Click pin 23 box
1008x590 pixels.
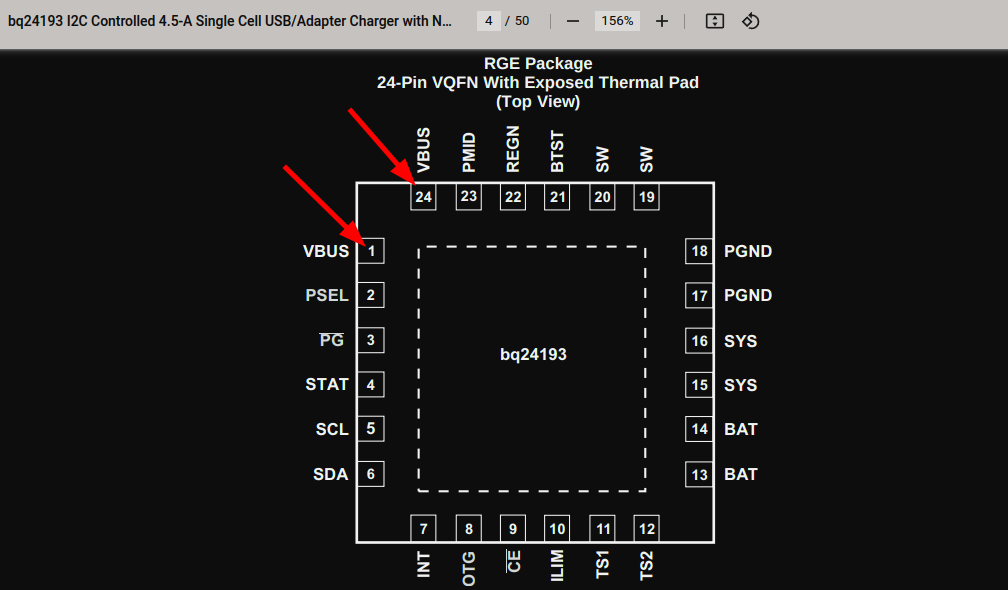pyautogui.click(x=469, y=197)
